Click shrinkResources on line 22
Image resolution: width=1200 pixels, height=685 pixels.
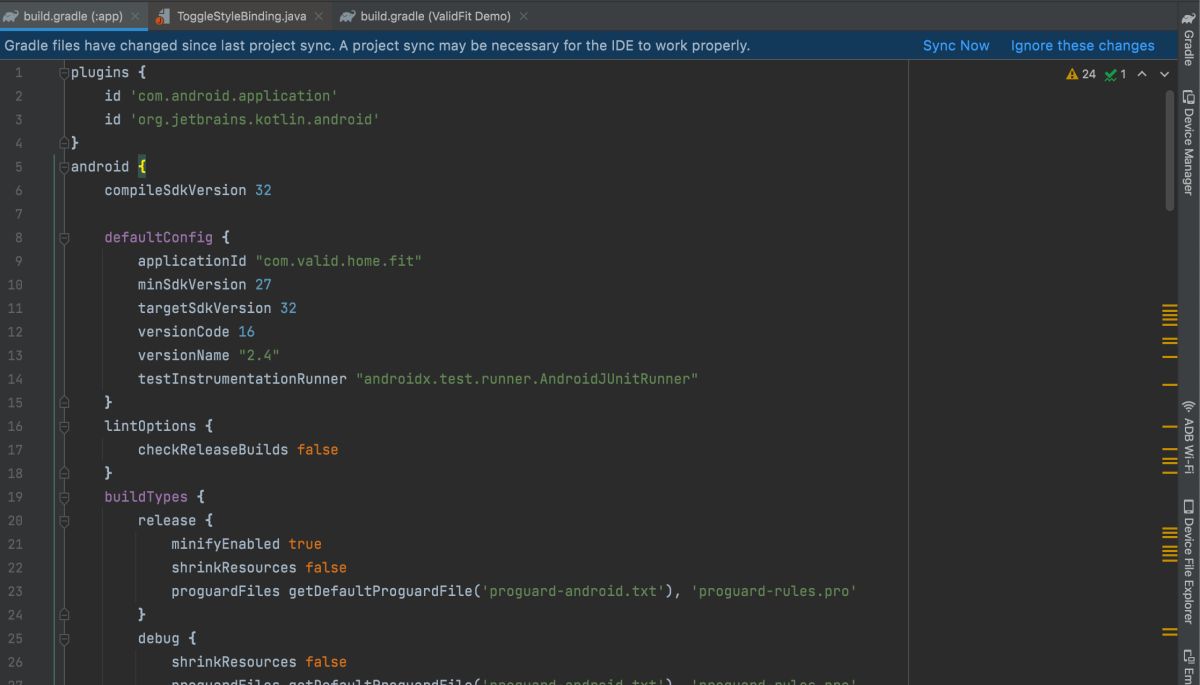click(234, 567)
